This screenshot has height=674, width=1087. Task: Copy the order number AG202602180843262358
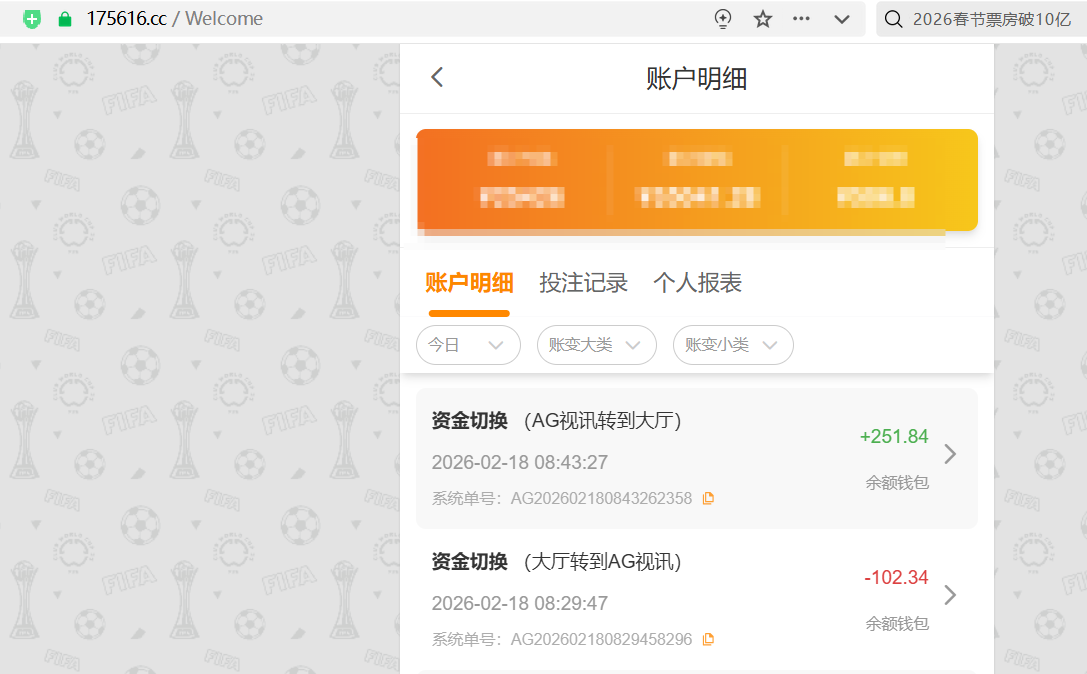click(x=708, y=498)
